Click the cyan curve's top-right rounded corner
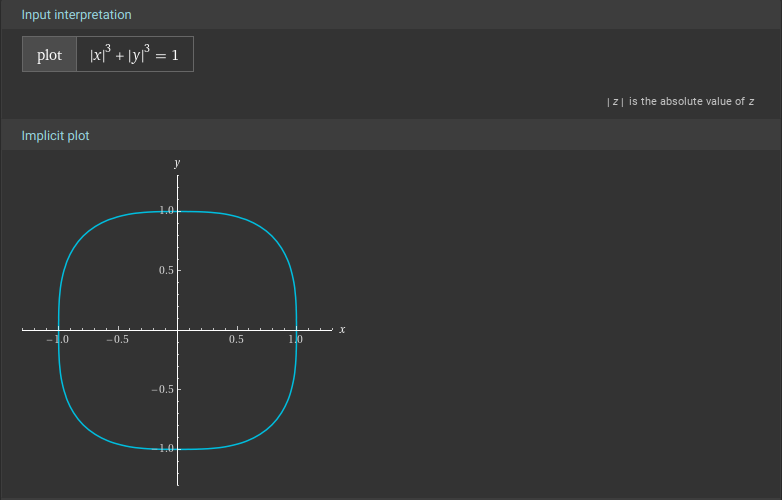This screenshot has height=500, width=782. (272, 236)
